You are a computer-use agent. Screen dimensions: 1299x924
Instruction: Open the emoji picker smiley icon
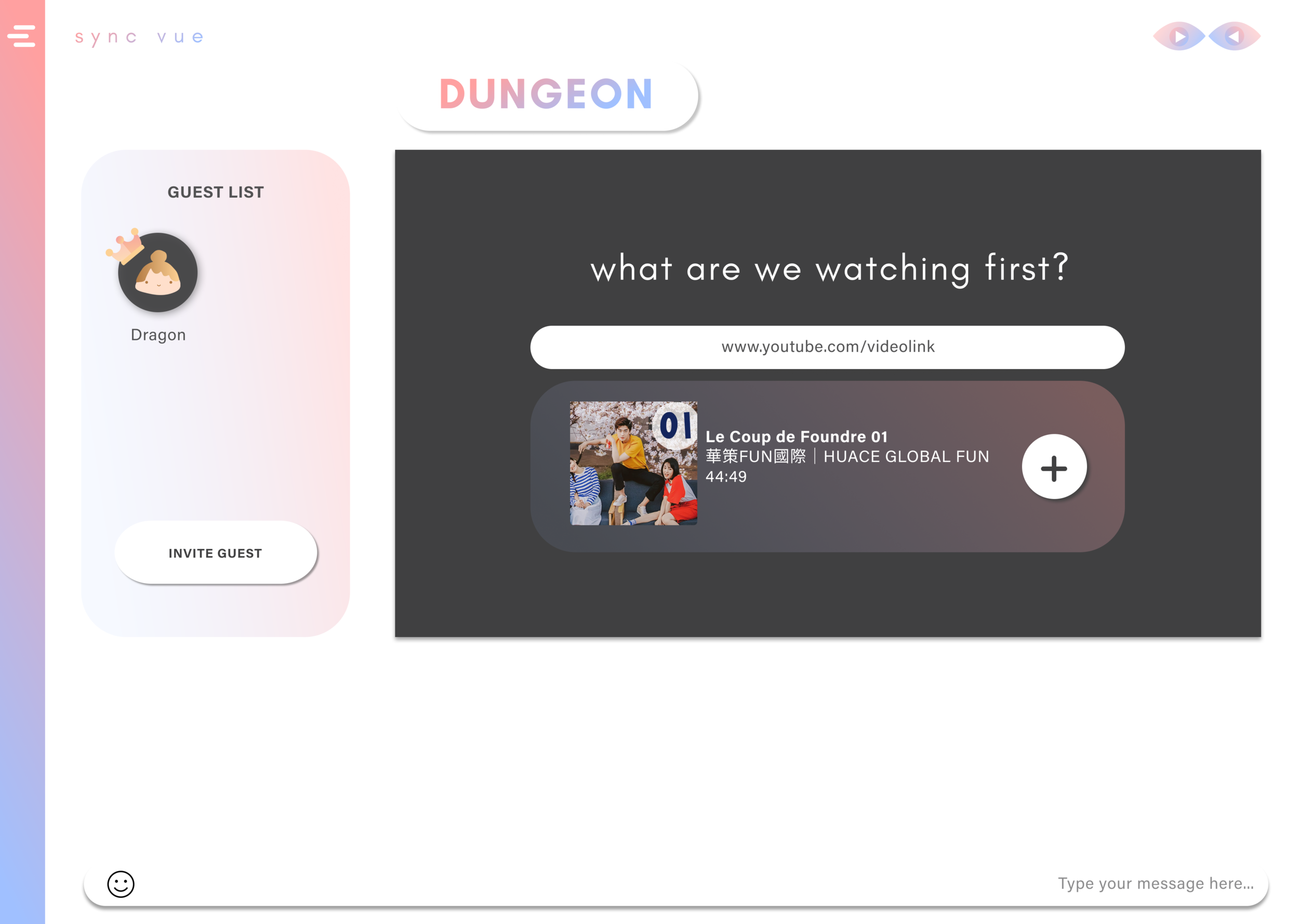point(121,884)
